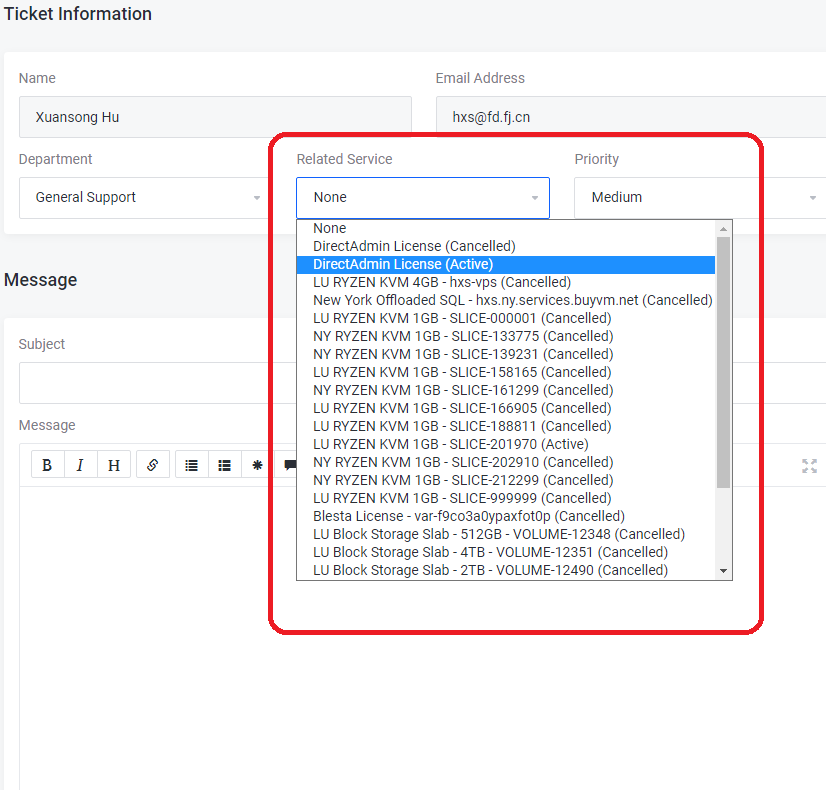The width and height of the screenshot is (826, 790).
Task: Click the speech bubble toolbar icon
Action: coord(290,465)
